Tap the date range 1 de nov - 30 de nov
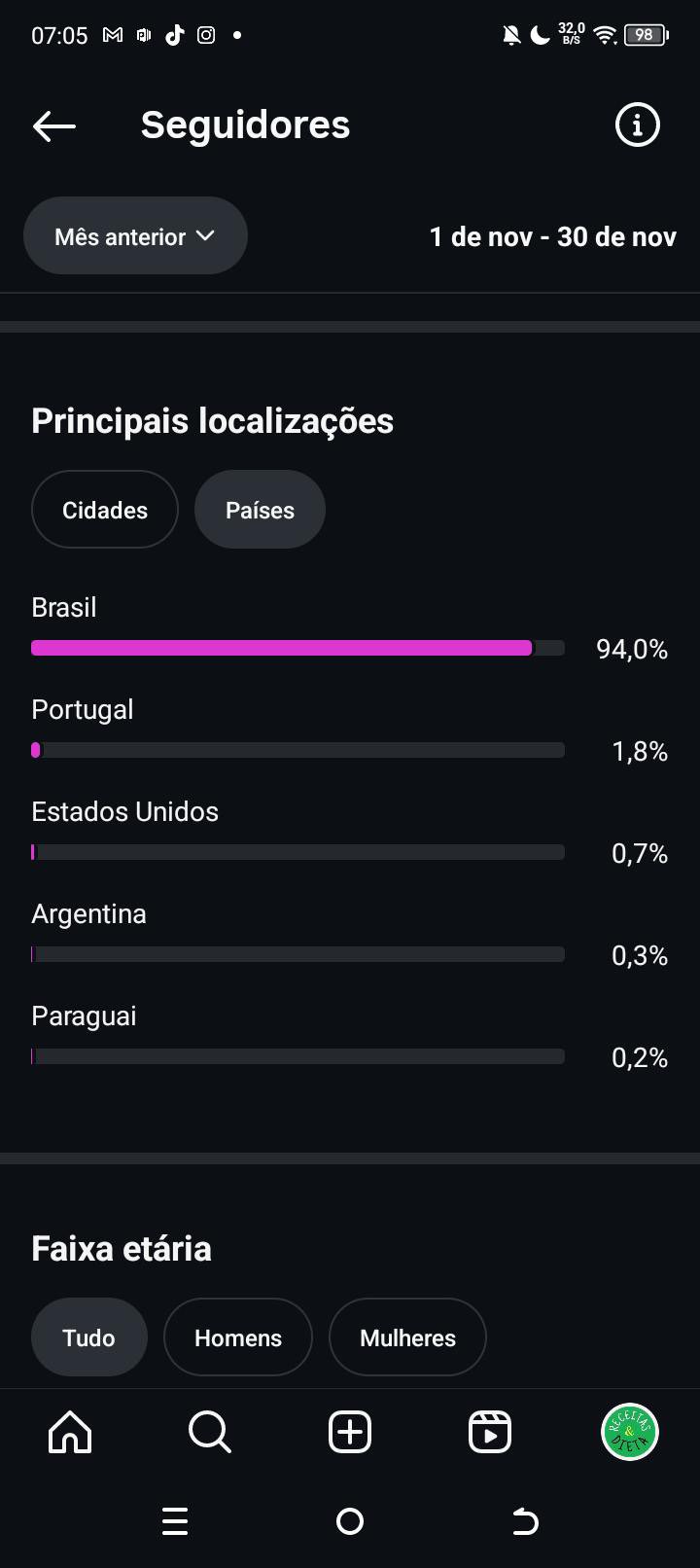The width and height of the screenshot is (700, 1568). click(x=552, y=236)
